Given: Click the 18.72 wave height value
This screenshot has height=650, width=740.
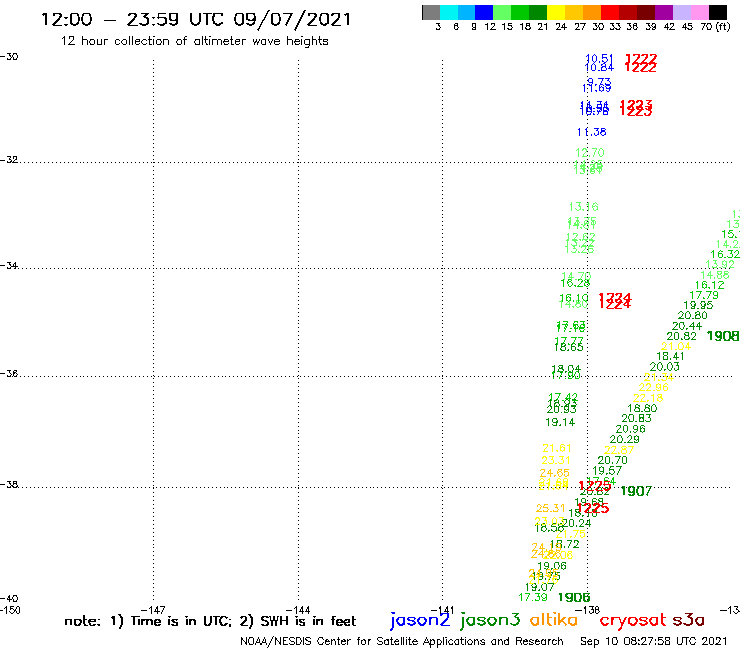Looking at the screenshot, I should click(564, 544).
